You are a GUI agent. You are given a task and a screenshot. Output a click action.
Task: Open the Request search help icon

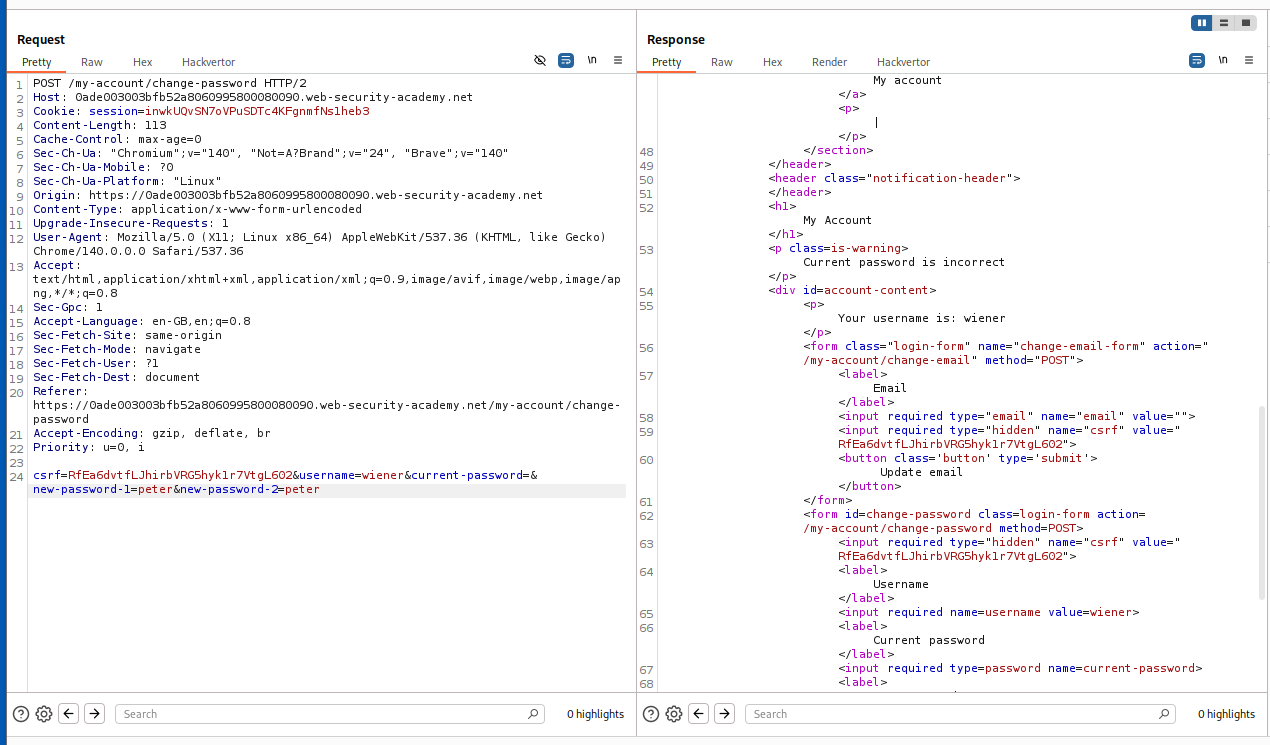(20, 714)
